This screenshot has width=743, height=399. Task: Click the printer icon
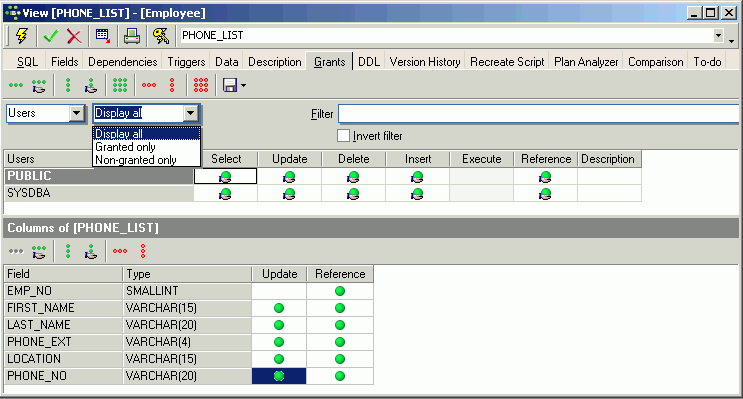pos(132,36)
